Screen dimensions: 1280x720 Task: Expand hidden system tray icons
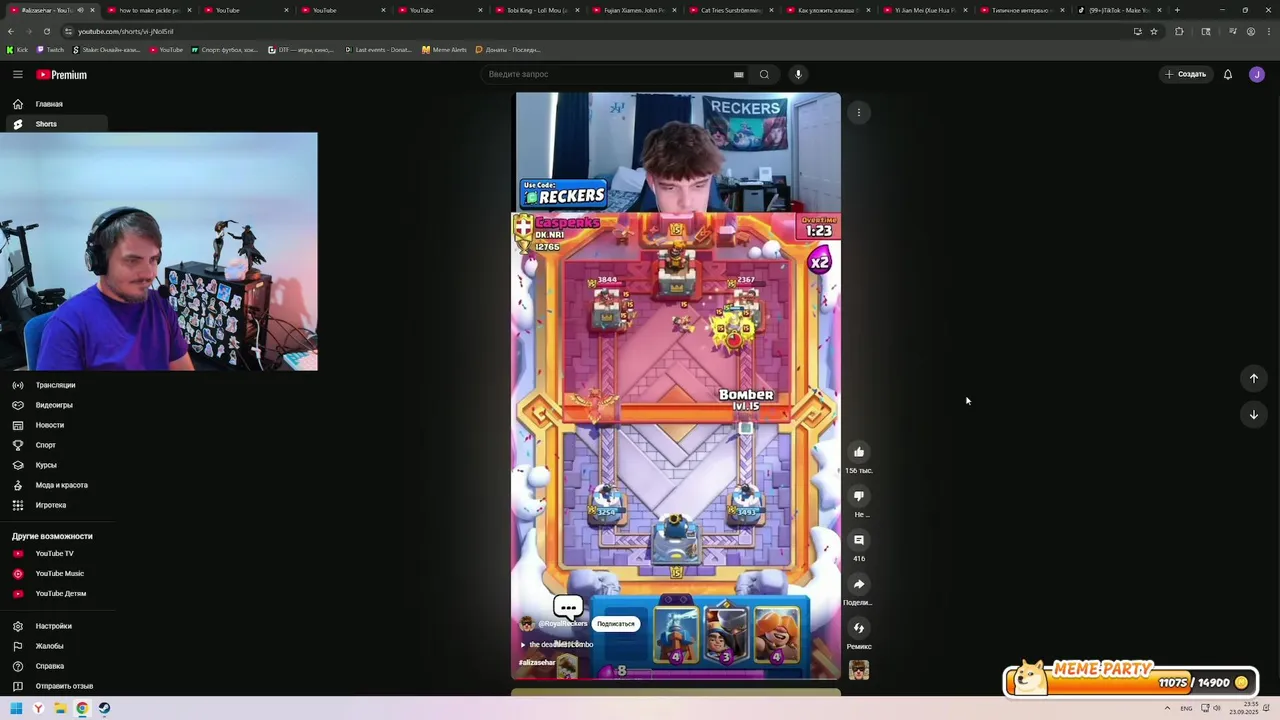(1167, 708)
